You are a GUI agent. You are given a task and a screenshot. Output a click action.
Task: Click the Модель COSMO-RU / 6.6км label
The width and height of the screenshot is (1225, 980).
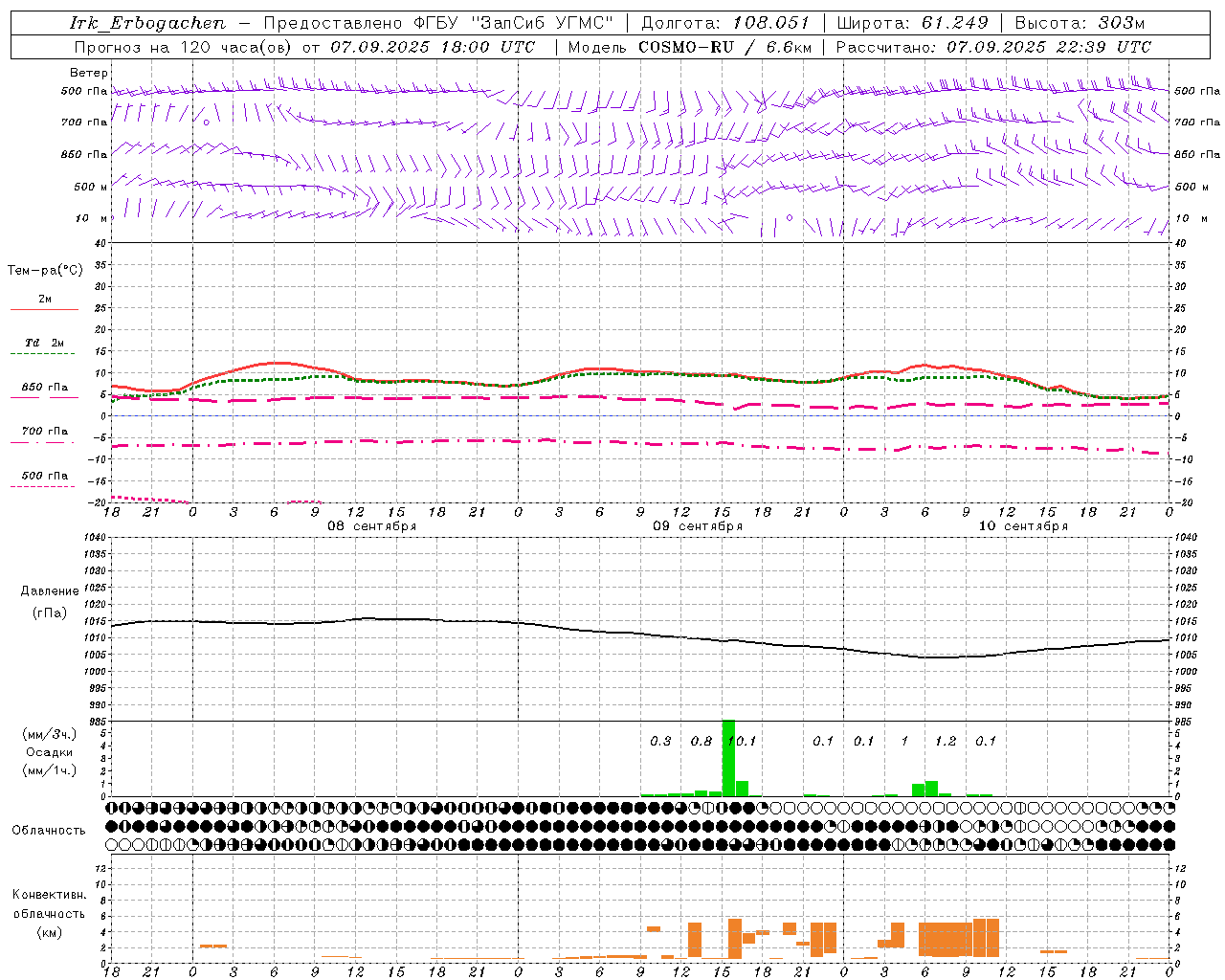[690, 47]
